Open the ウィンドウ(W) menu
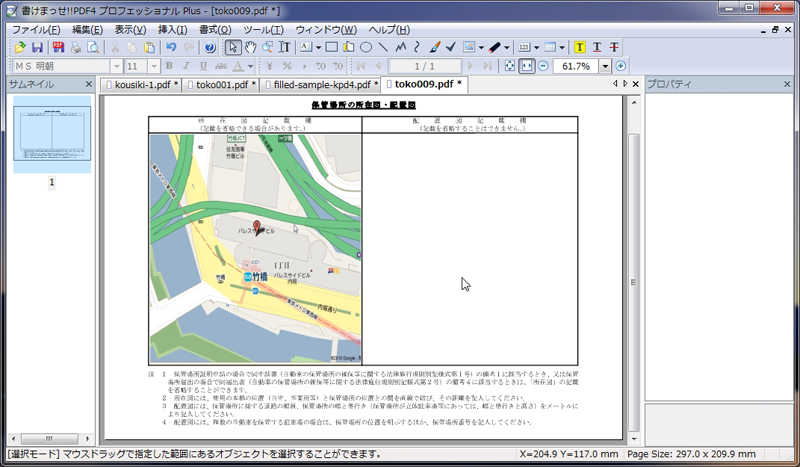The height and width of the screenshot is (467, 800). 326,30
